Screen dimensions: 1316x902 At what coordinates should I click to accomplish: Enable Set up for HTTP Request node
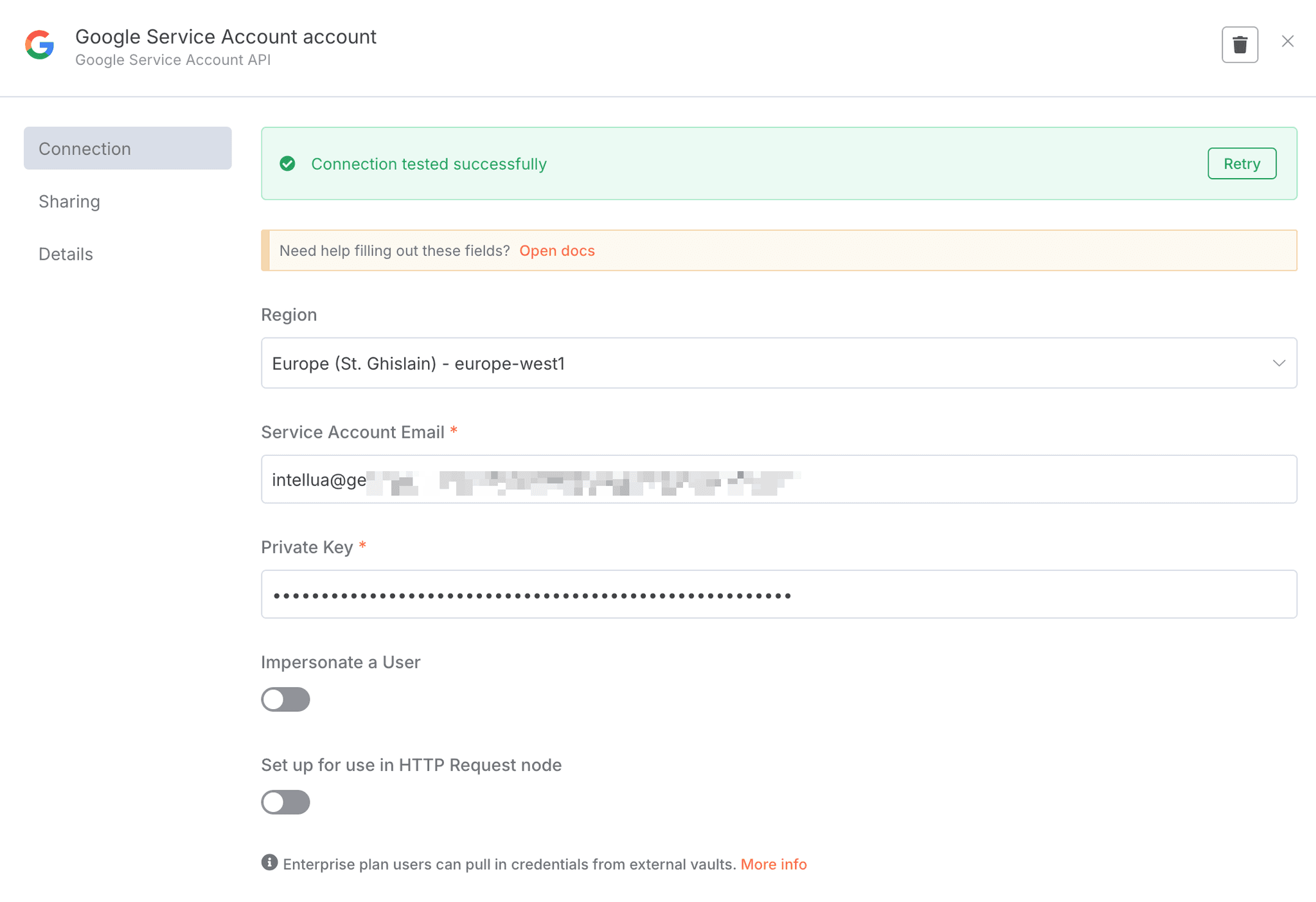pos(285,802)
